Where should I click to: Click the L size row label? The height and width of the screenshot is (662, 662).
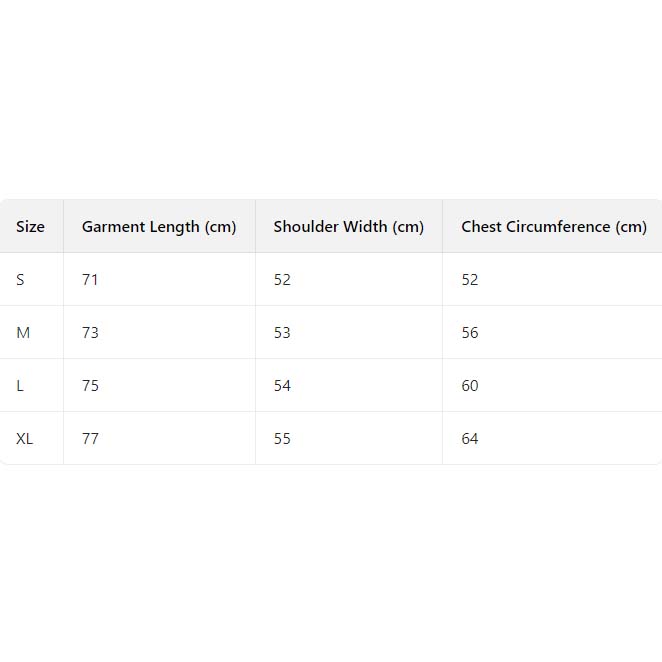pos(20,386)
